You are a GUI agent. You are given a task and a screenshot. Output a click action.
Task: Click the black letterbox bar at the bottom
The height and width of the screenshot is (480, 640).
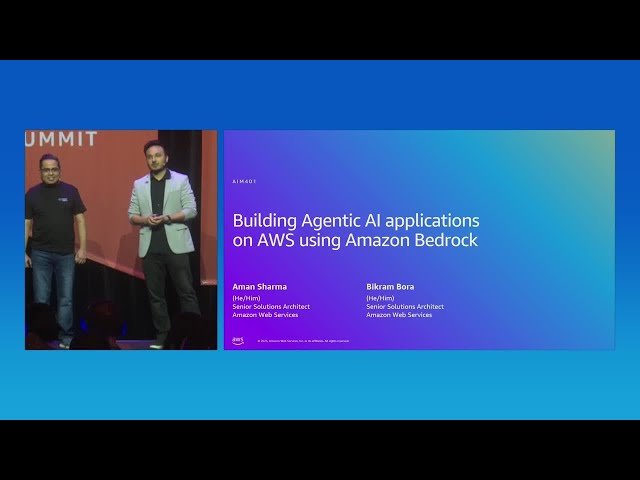pyautogui.click(x=320, y=450)
